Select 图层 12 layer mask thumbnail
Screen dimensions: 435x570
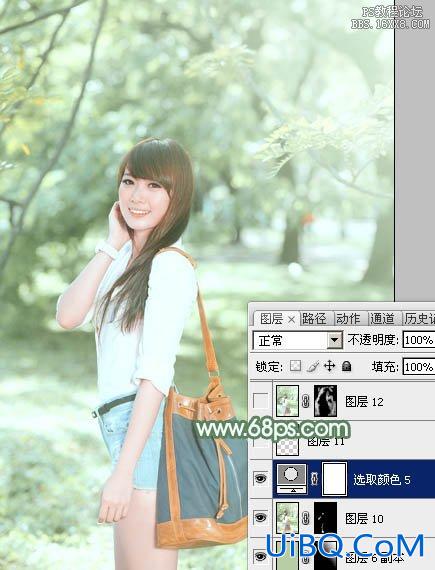tap(326, 401)
